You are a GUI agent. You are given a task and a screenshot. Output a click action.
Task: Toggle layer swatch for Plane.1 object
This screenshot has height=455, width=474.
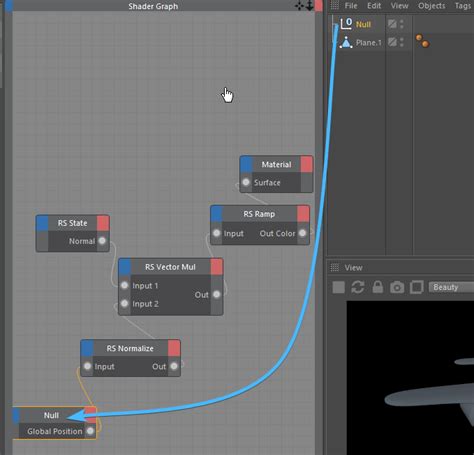tap(392, 42)
